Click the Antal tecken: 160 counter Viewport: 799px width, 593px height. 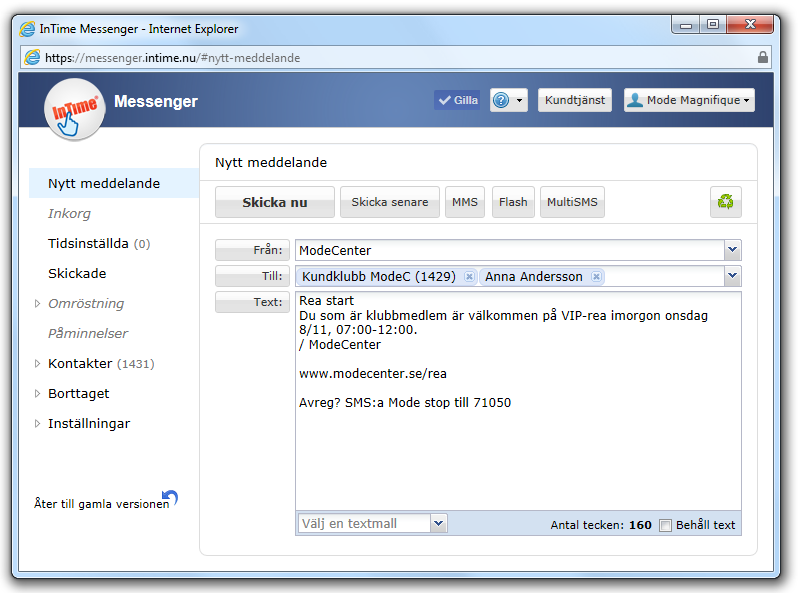pos(601,525)
